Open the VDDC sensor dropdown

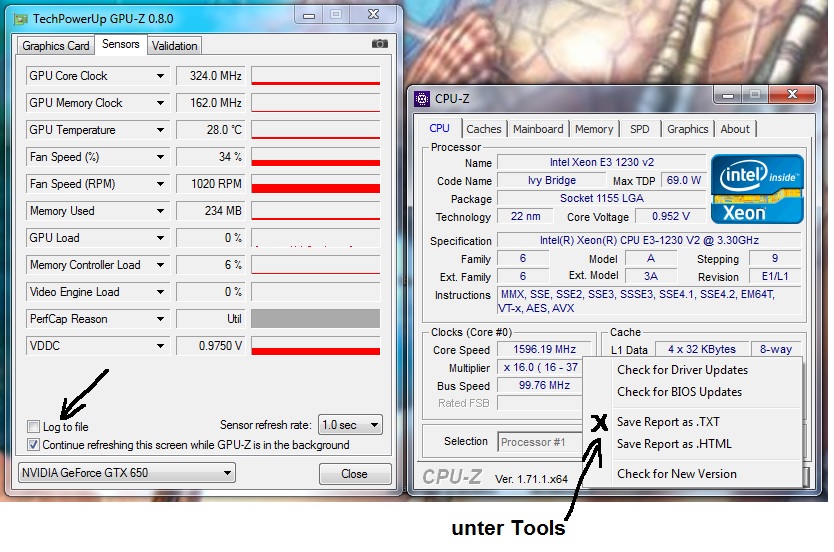pos(160,346)
